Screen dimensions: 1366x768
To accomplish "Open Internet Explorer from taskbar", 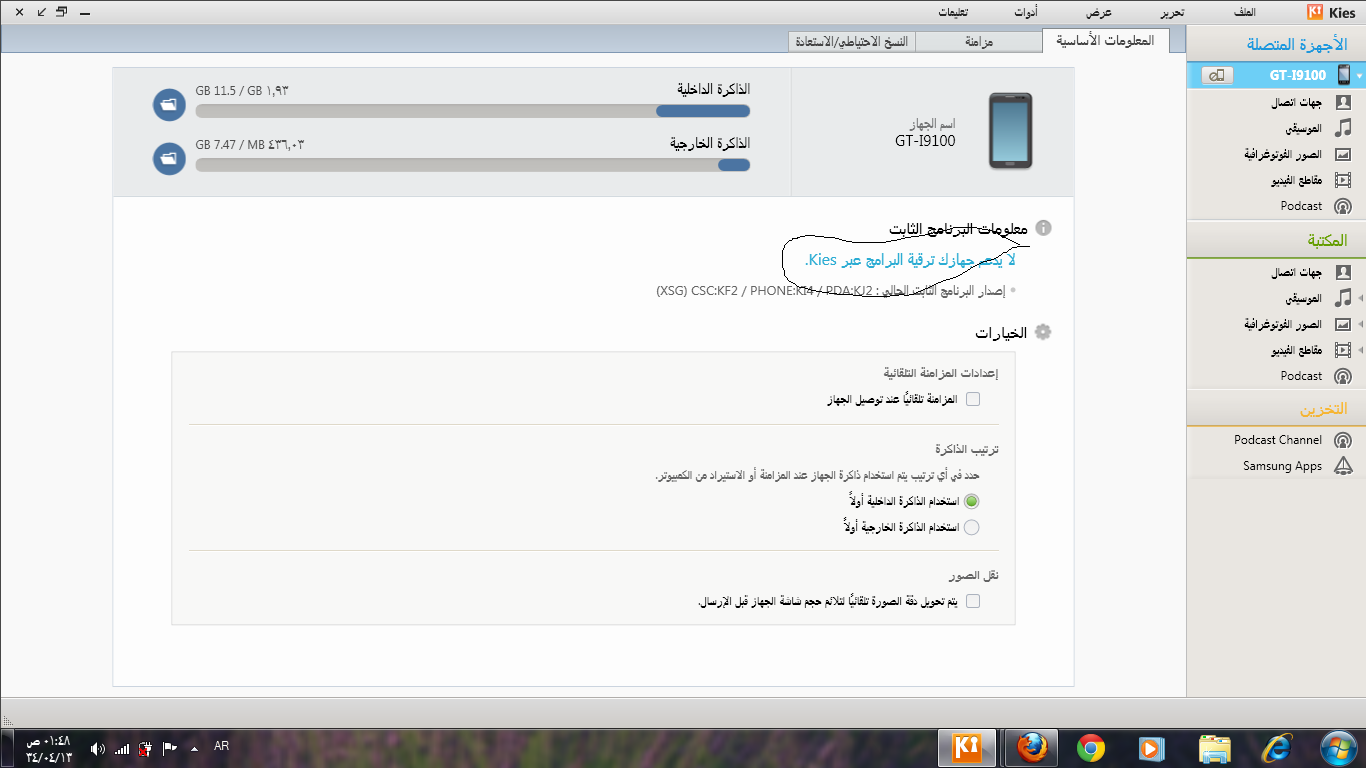I will pyautogui.click(x=1276, y=747).
